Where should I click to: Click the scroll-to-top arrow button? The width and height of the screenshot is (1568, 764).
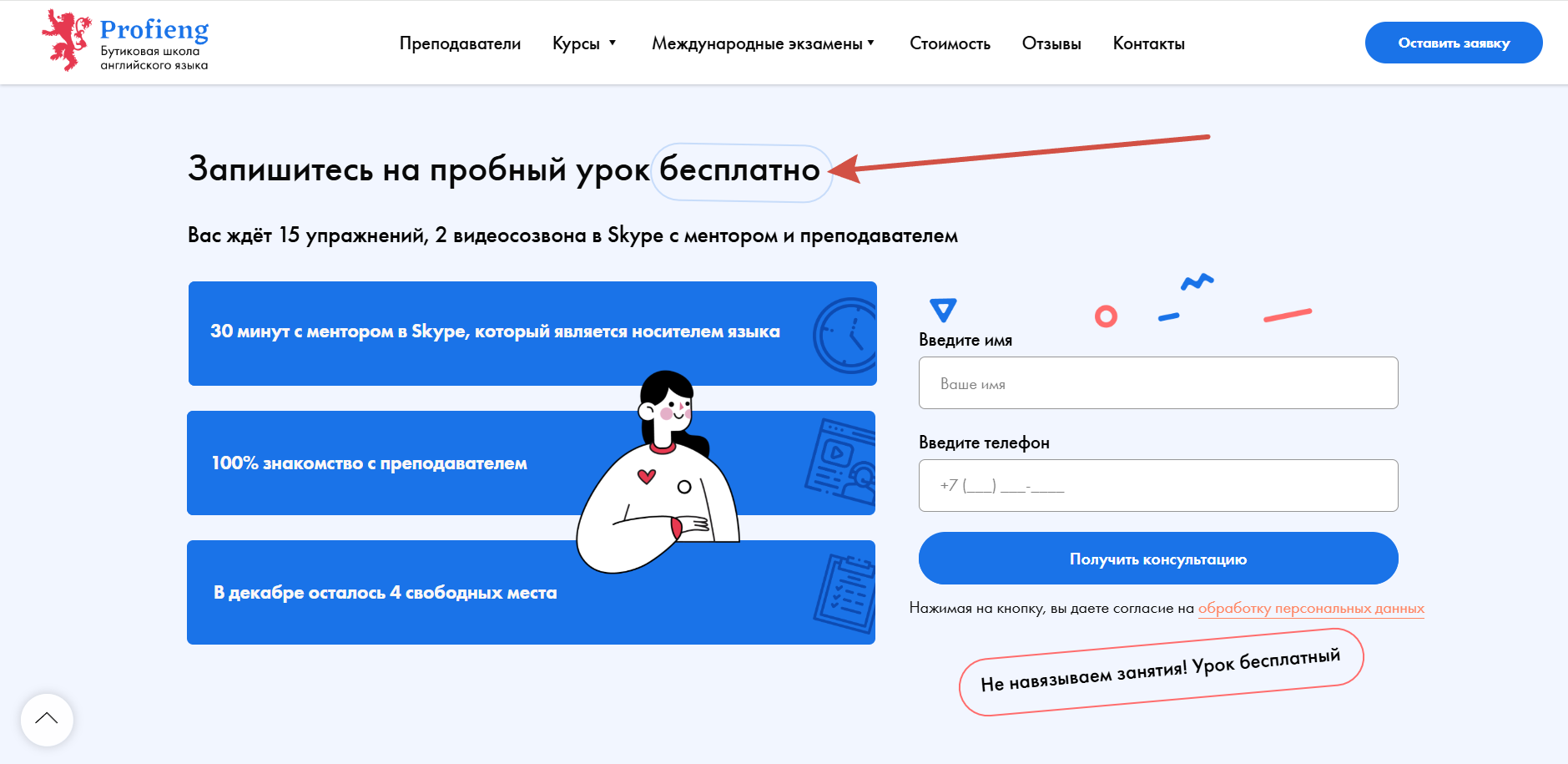(47, 720)
